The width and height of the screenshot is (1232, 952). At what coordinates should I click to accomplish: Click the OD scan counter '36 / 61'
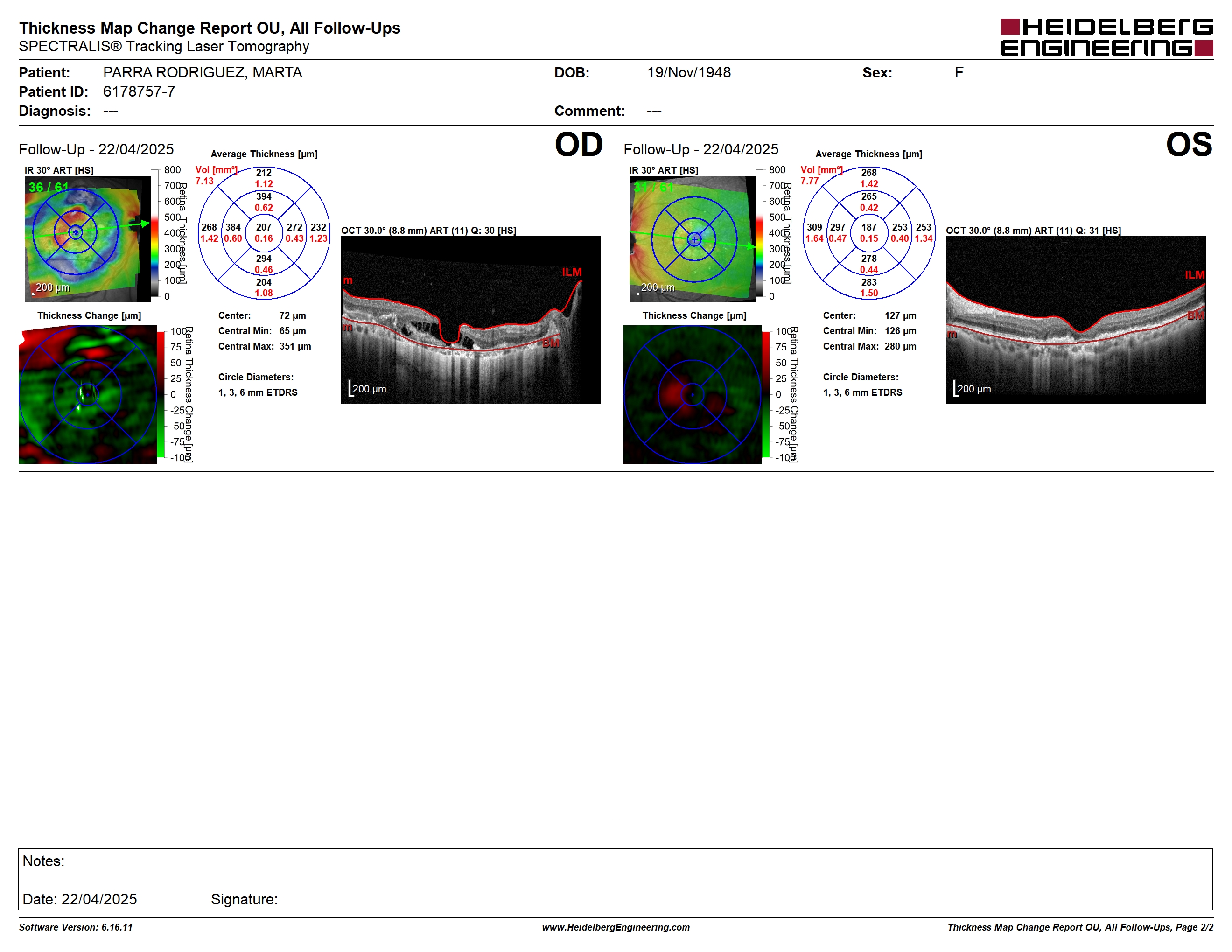click(x=49, y=187)
